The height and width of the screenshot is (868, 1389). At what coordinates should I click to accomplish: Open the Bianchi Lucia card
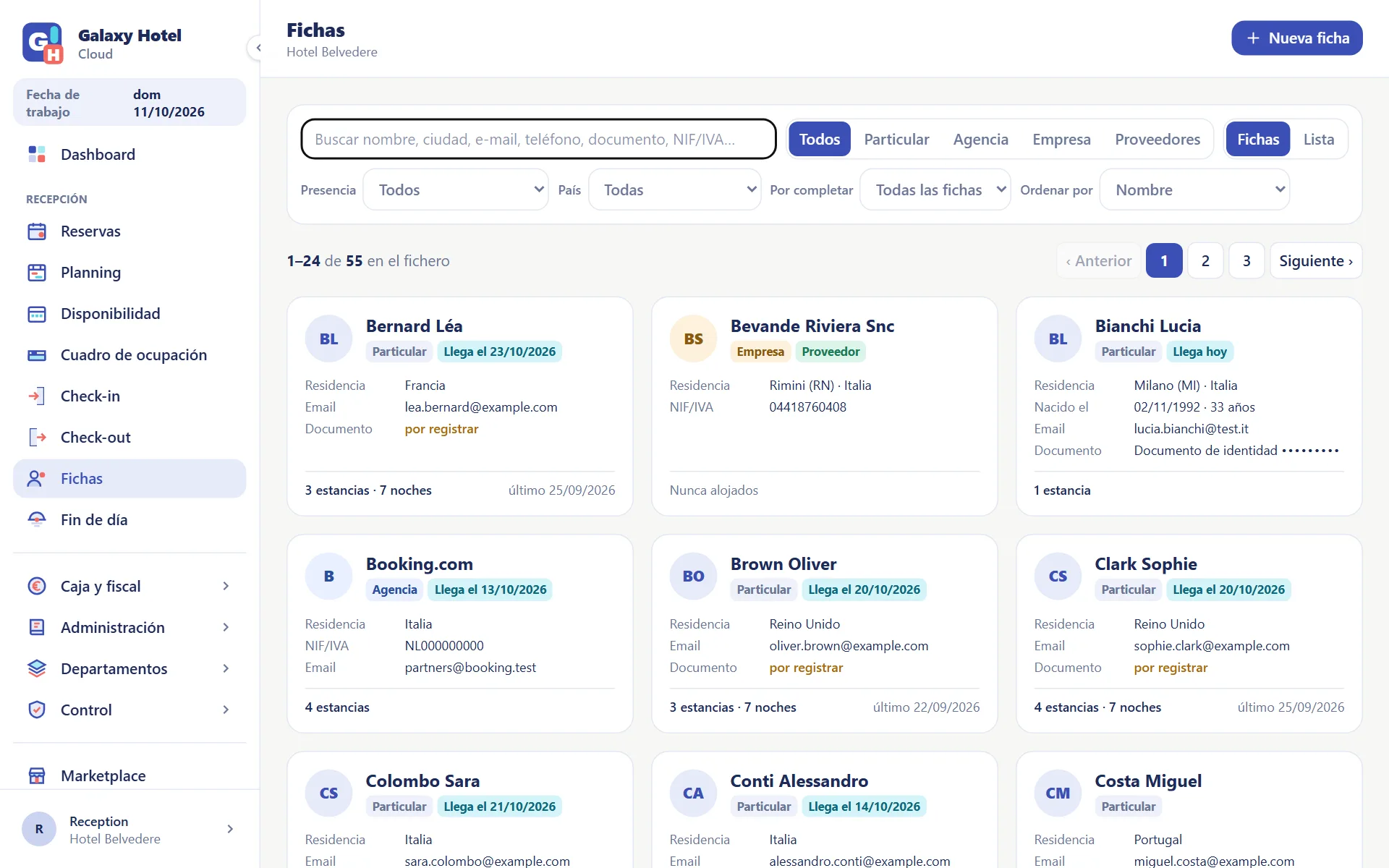(1189, 407)
